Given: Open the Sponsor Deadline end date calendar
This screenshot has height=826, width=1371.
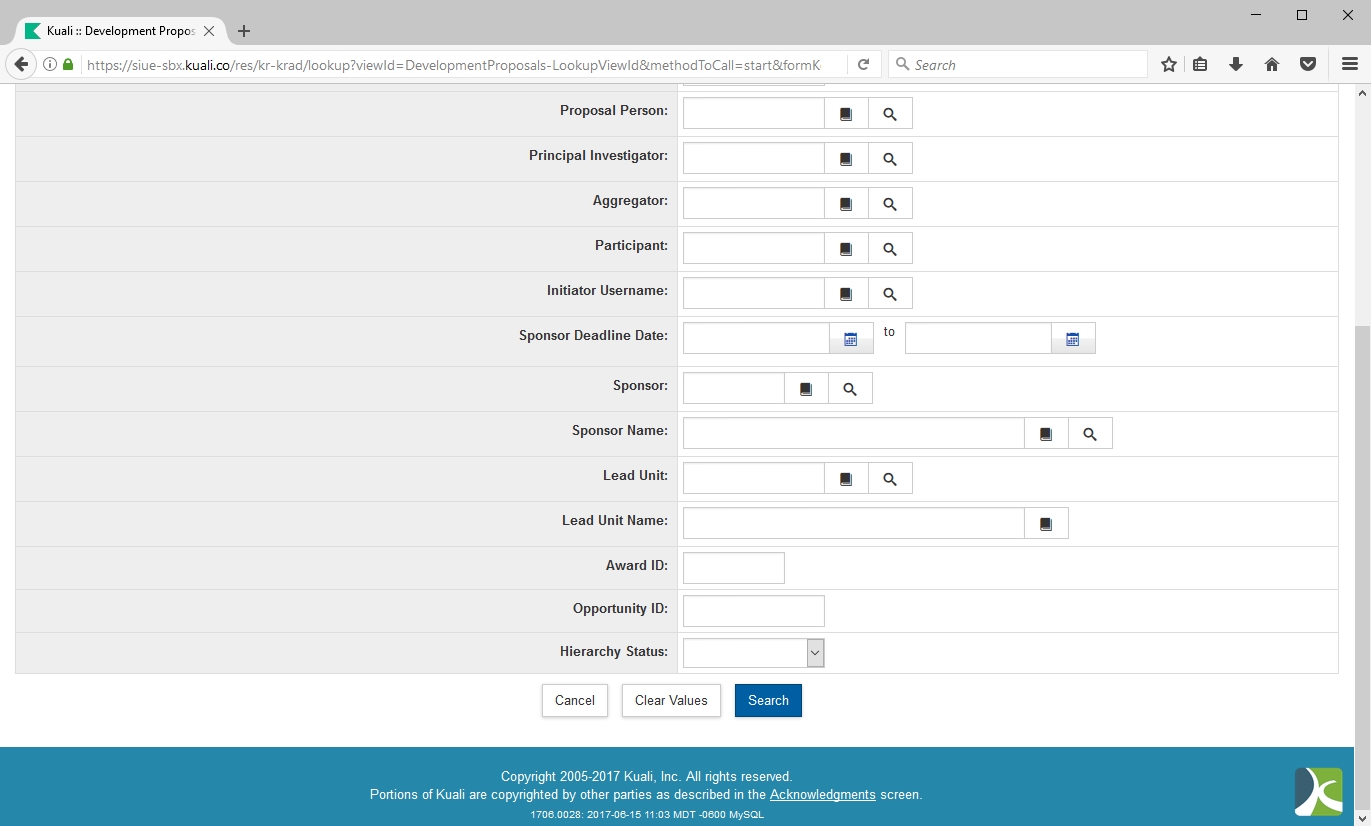Looking at the screenshot, I should coord(1073,339).
